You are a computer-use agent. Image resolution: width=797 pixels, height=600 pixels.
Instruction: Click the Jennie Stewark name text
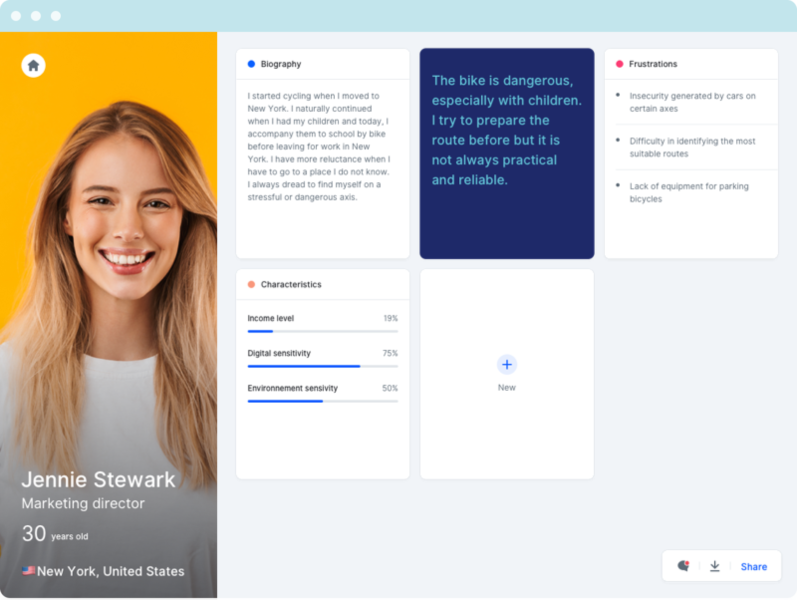[x=98, y=479]
